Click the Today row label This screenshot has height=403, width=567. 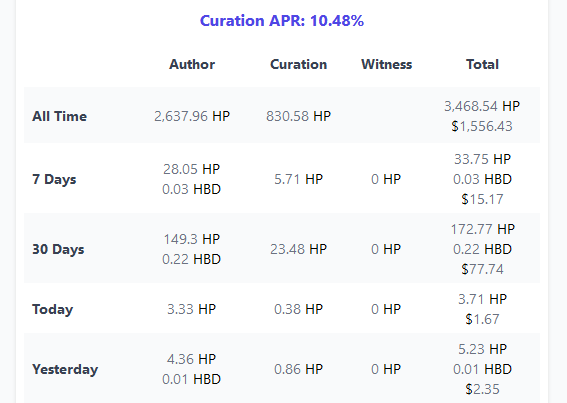point(52,309)
